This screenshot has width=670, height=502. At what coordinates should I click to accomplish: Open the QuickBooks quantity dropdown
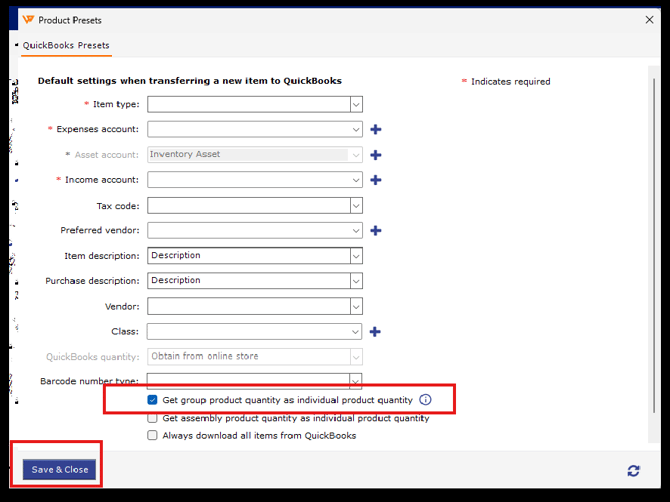click(x=356, y=357)
